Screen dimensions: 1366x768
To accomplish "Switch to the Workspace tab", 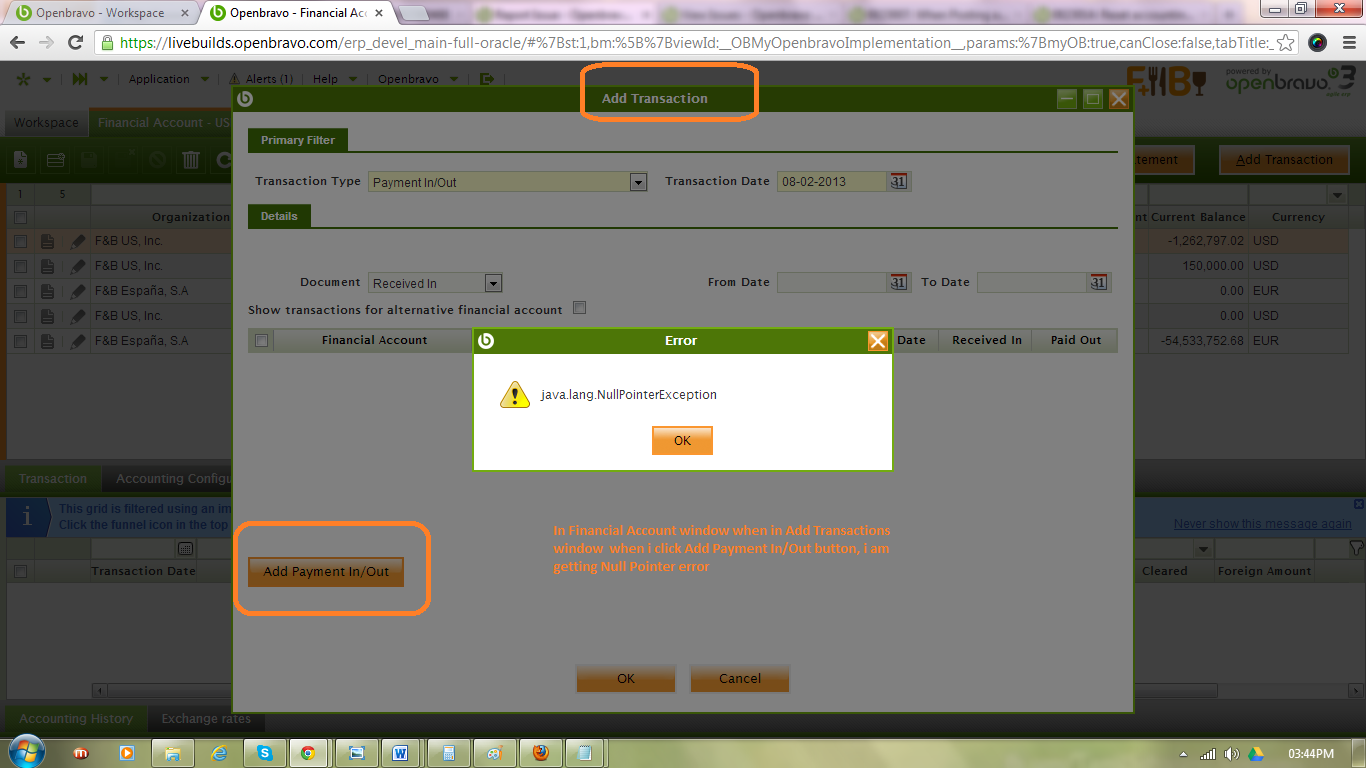I will [46, 123].
